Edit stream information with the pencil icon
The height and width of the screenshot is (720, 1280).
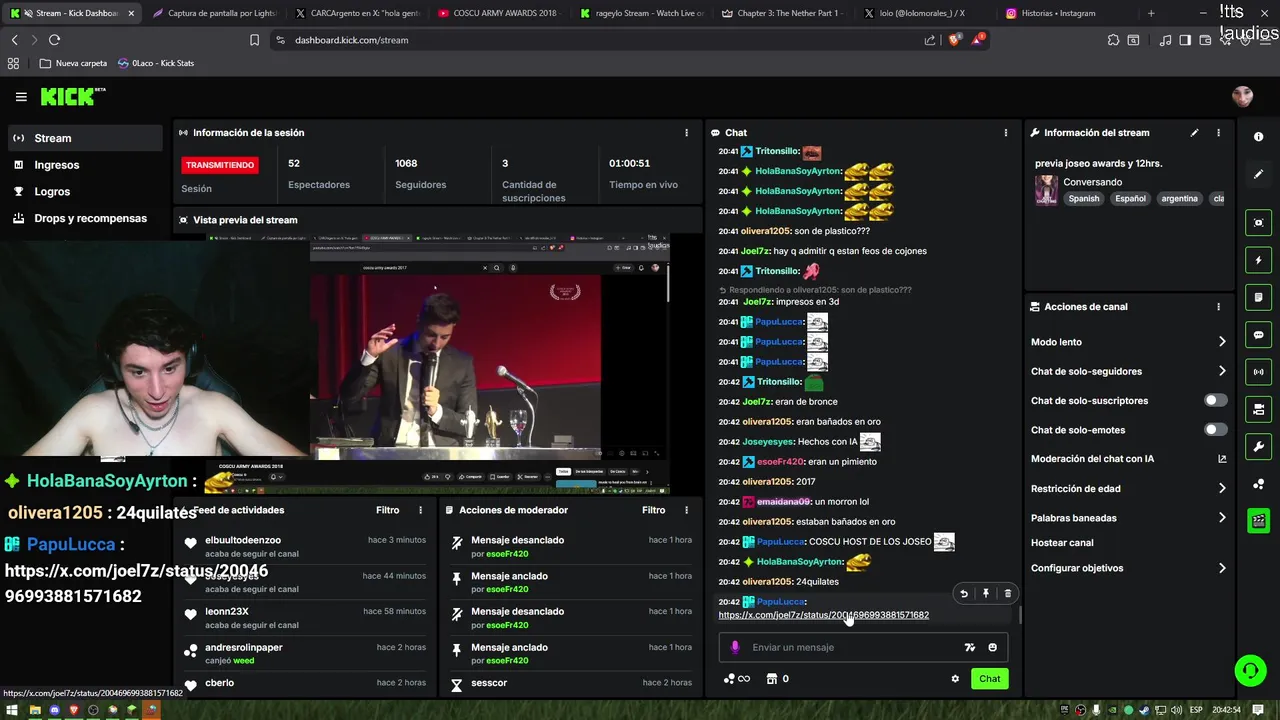(1194, 133)
